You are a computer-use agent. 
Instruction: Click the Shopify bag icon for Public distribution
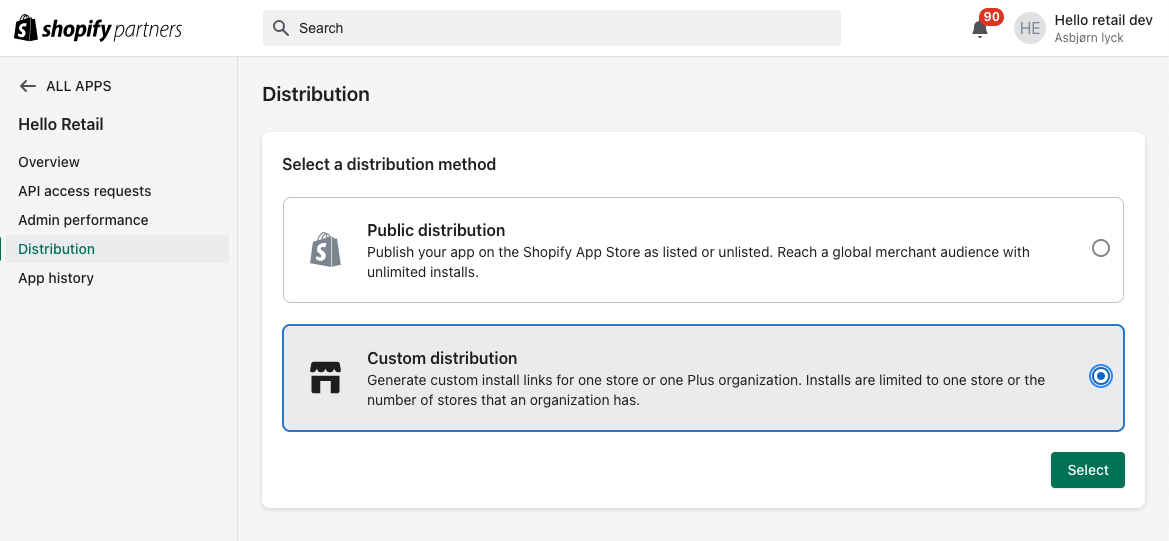click(x=325, y=250)
